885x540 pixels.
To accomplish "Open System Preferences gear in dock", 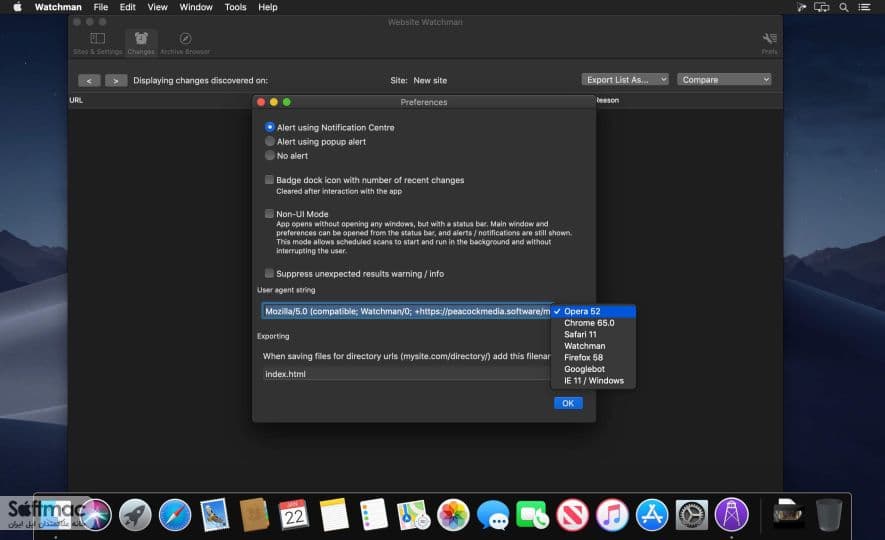I will pyautogui.click(x=691, y=515).
